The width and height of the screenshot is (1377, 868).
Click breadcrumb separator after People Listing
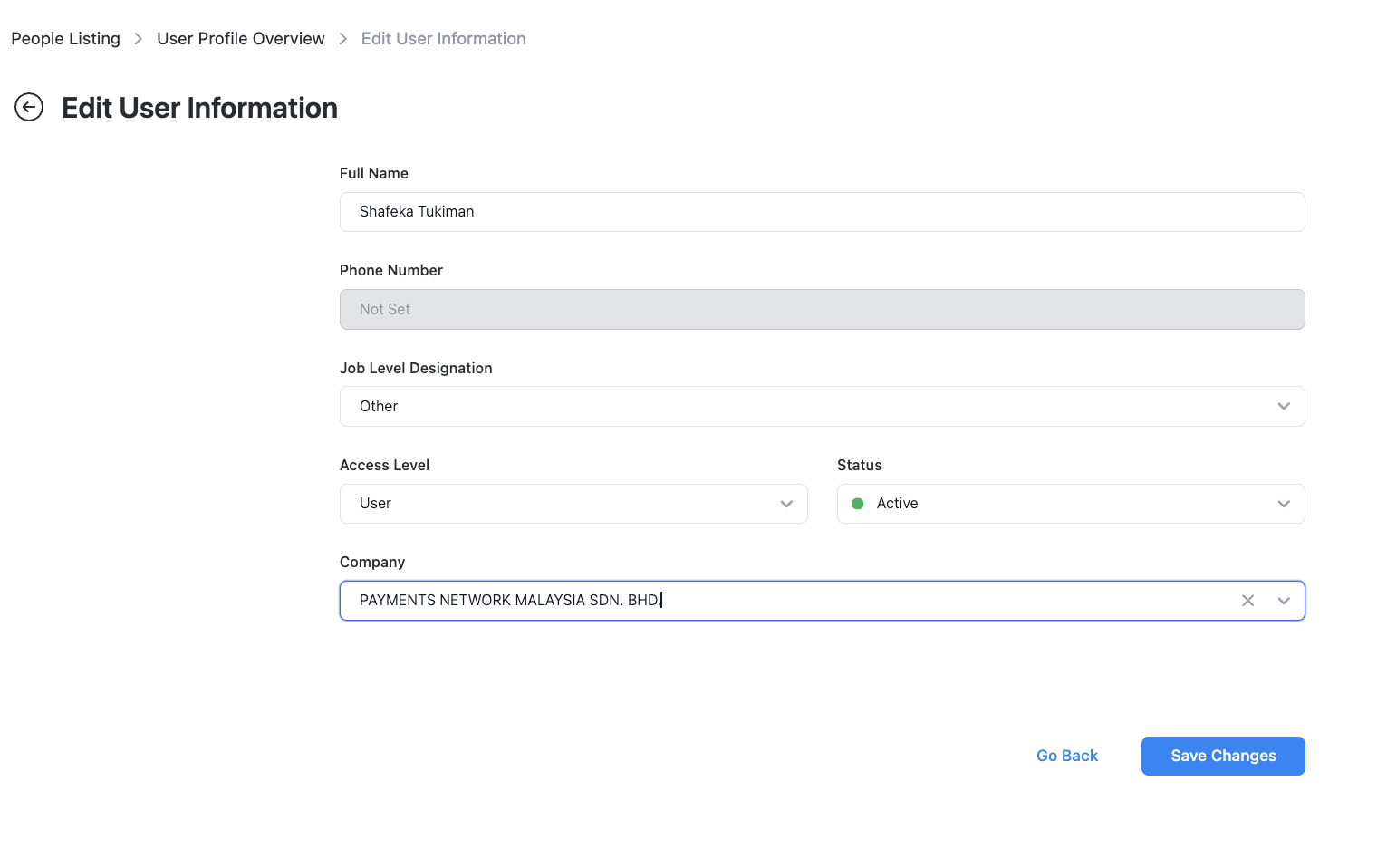point(139,39)
